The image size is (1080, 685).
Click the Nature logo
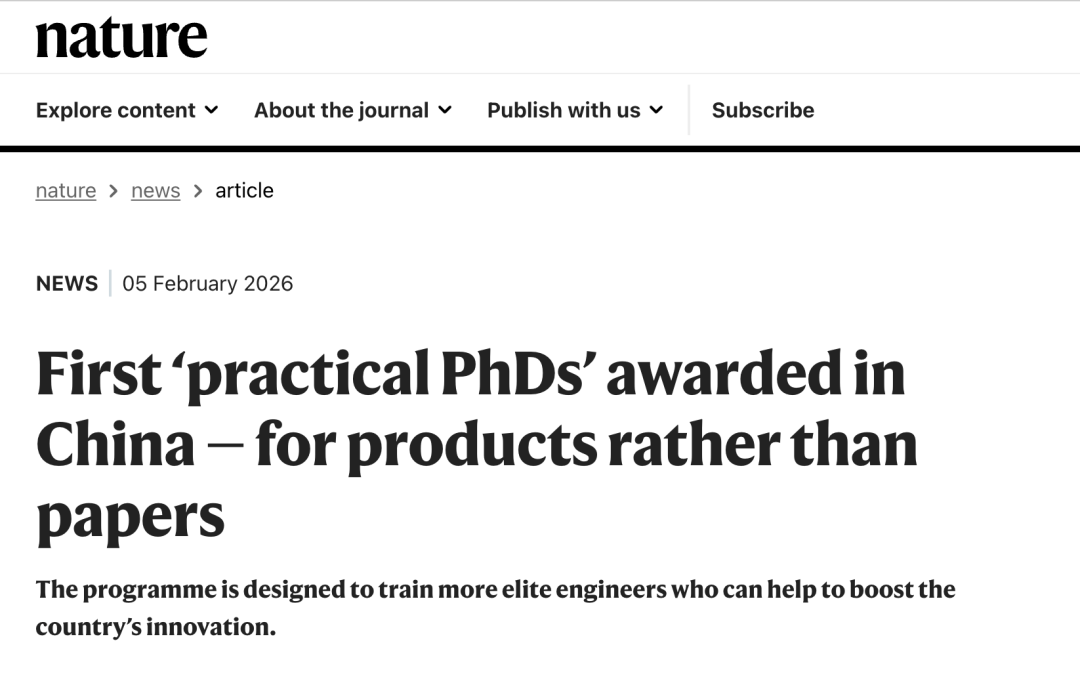click(121, 37)
